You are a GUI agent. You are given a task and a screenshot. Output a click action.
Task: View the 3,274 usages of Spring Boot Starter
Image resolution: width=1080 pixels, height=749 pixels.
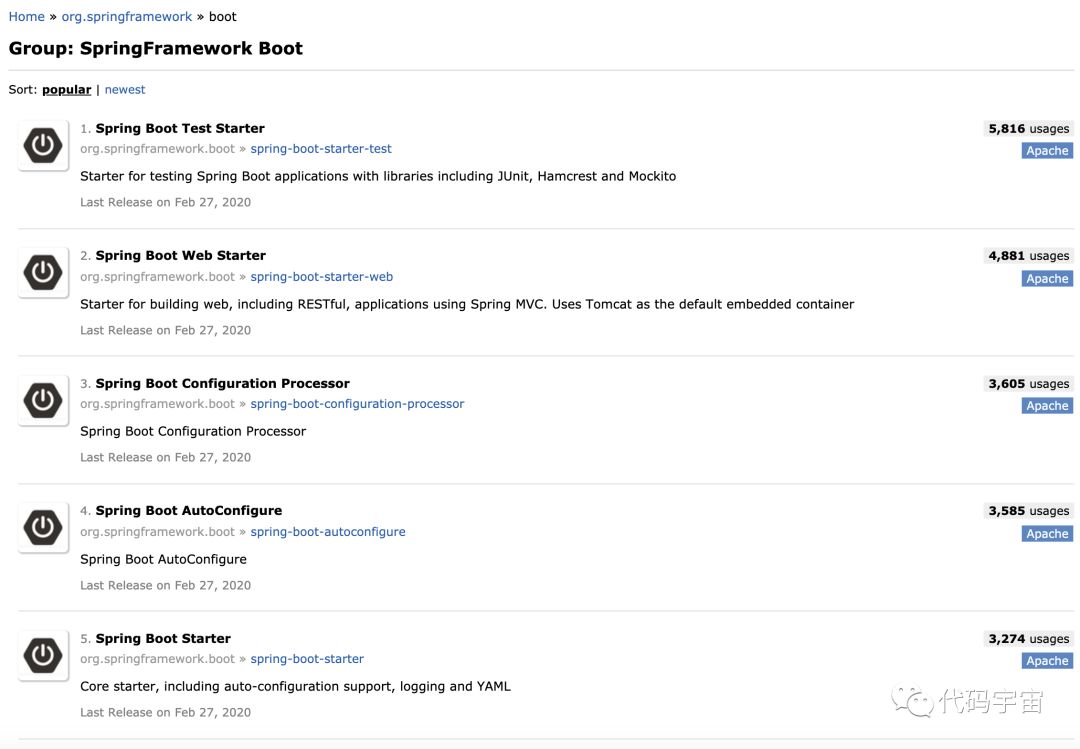tap(1028, 639)
